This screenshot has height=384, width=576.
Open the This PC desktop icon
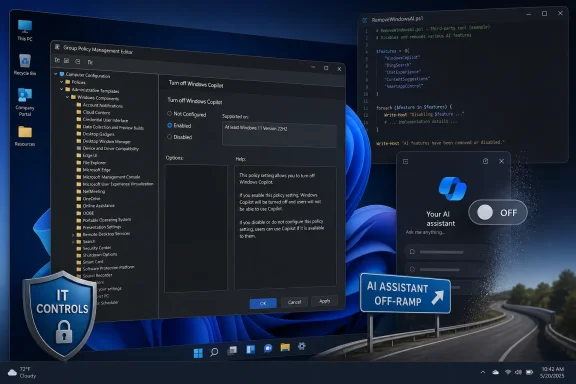point(25,30)
